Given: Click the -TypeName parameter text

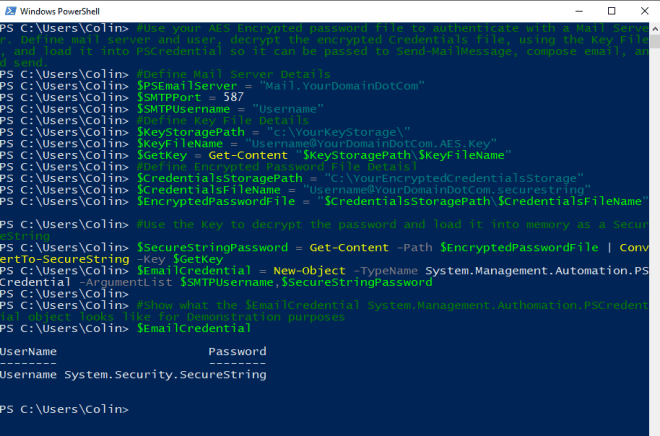Looking at the screenshot, I should click(385, 271).
